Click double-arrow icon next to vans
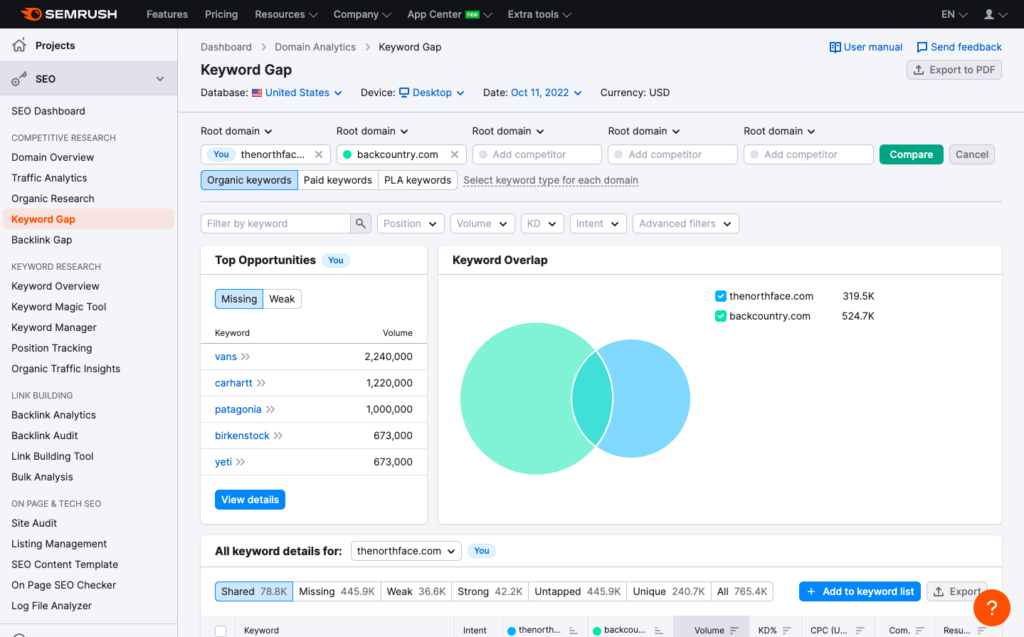The height and width of the screenshot is (637, 1024). (x=246, y=357)
